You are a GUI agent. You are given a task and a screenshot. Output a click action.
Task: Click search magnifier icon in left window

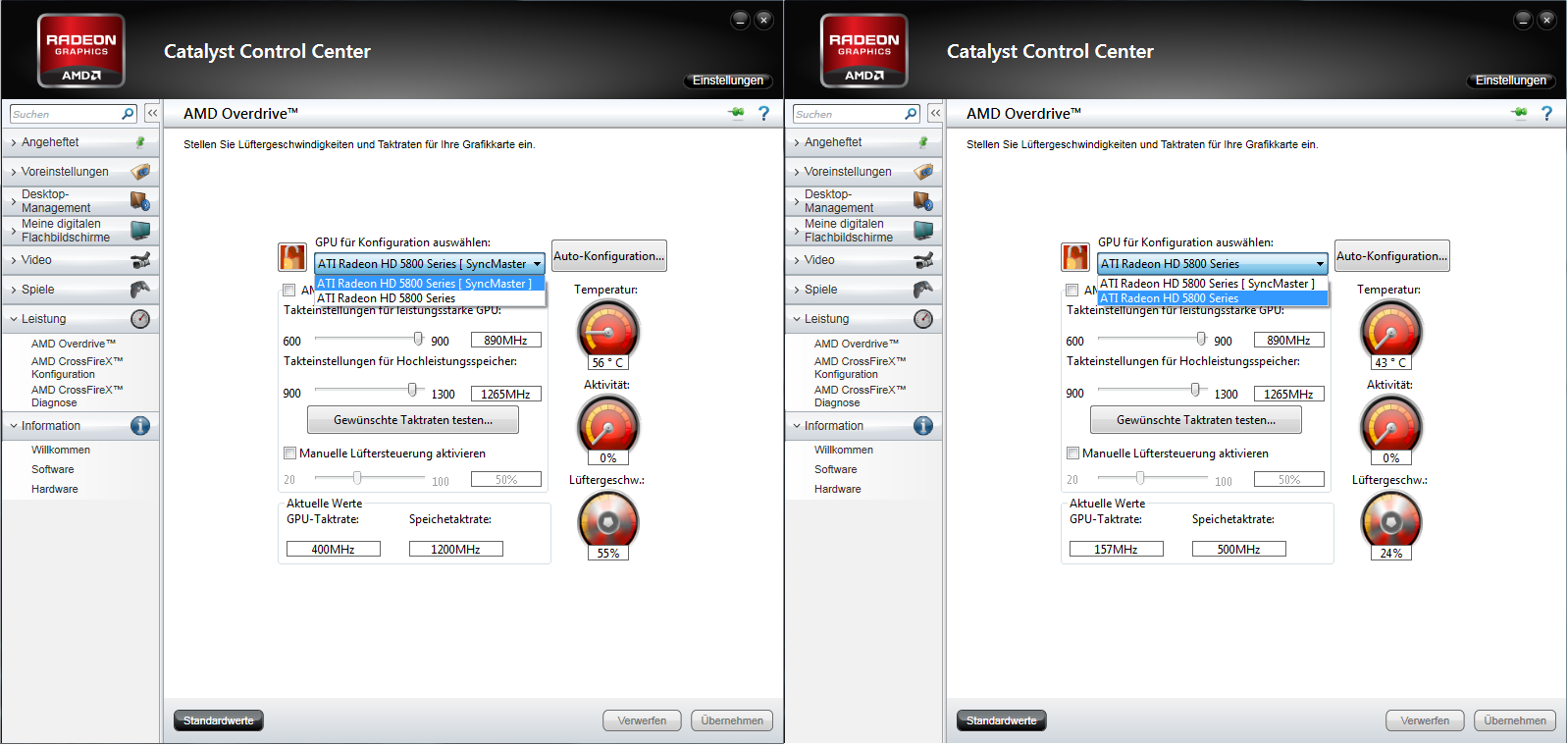[128, 114]
